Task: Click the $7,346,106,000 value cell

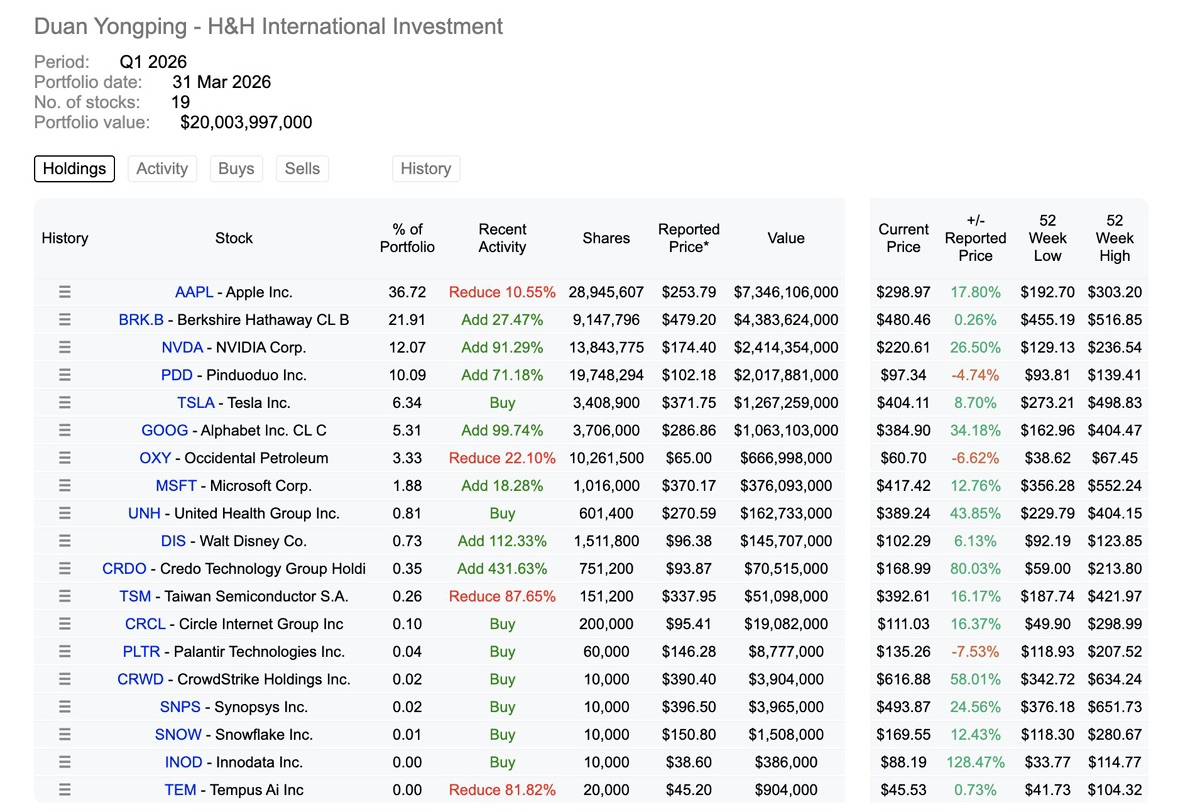Action: coord(786,292)
